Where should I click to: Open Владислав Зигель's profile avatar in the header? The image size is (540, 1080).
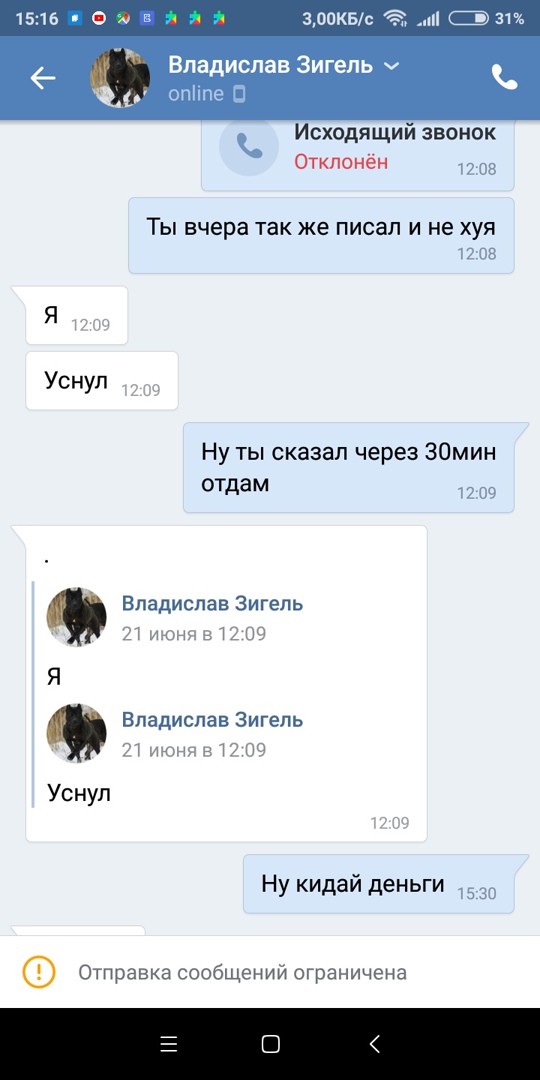click(120, 78)
